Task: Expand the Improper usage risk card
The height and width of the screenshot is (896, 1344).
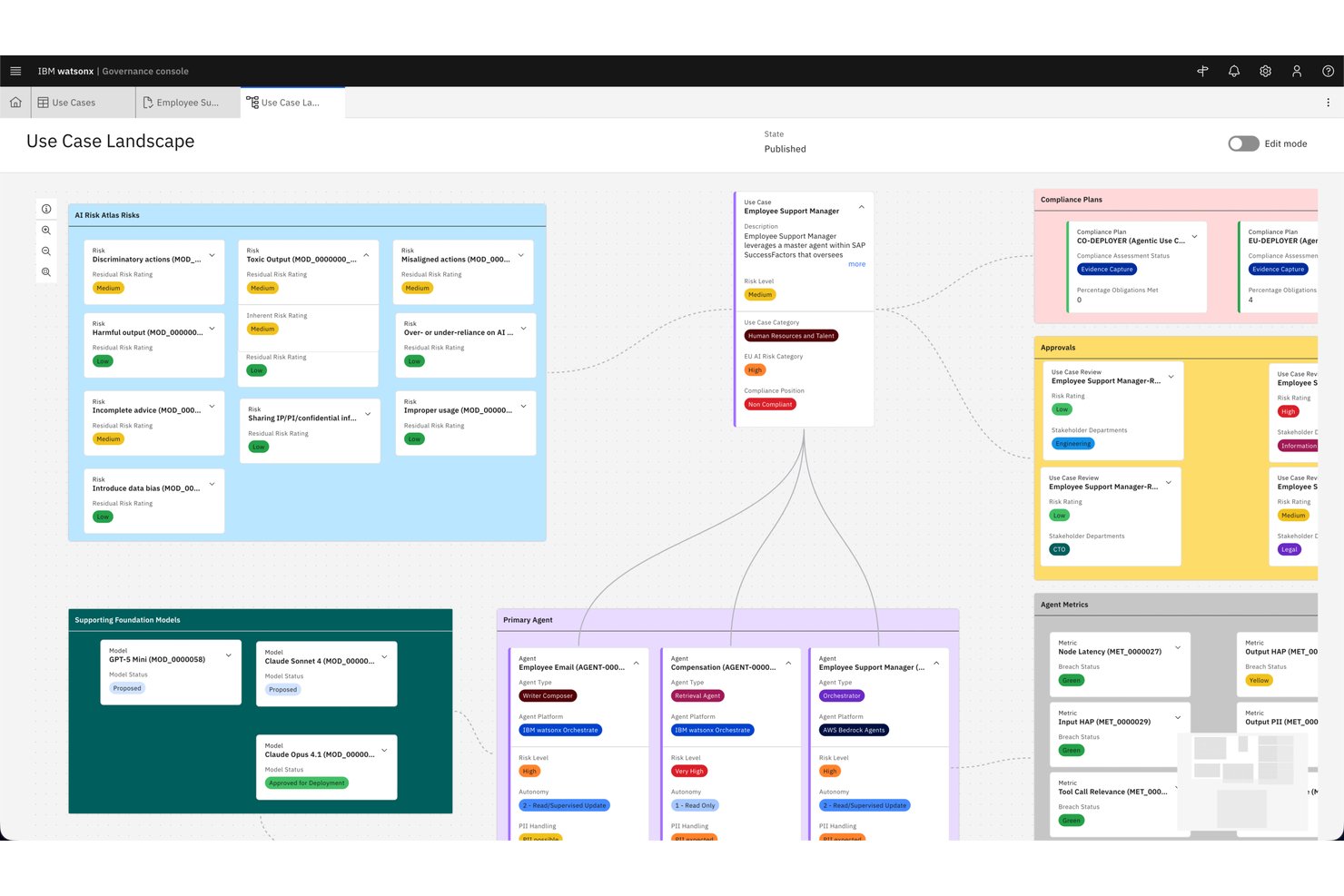Action: [524, 406]
